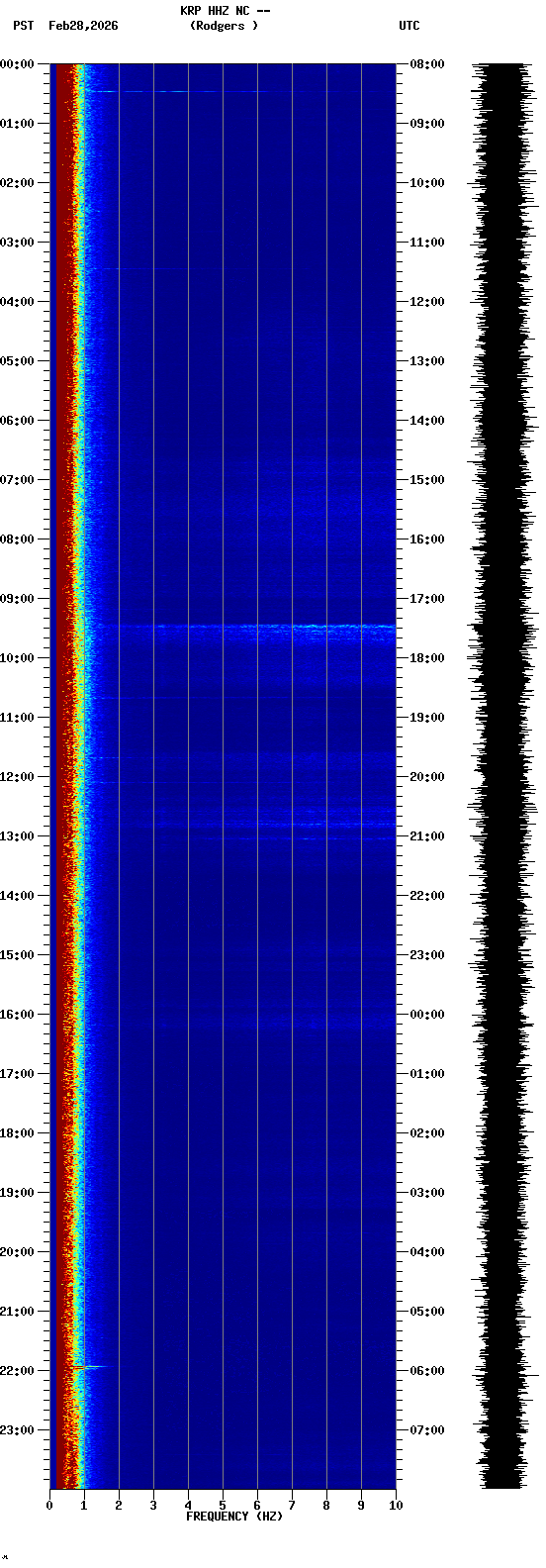Click the 04:00 PST time label
546x1568 pixels.
pos(17,302)
